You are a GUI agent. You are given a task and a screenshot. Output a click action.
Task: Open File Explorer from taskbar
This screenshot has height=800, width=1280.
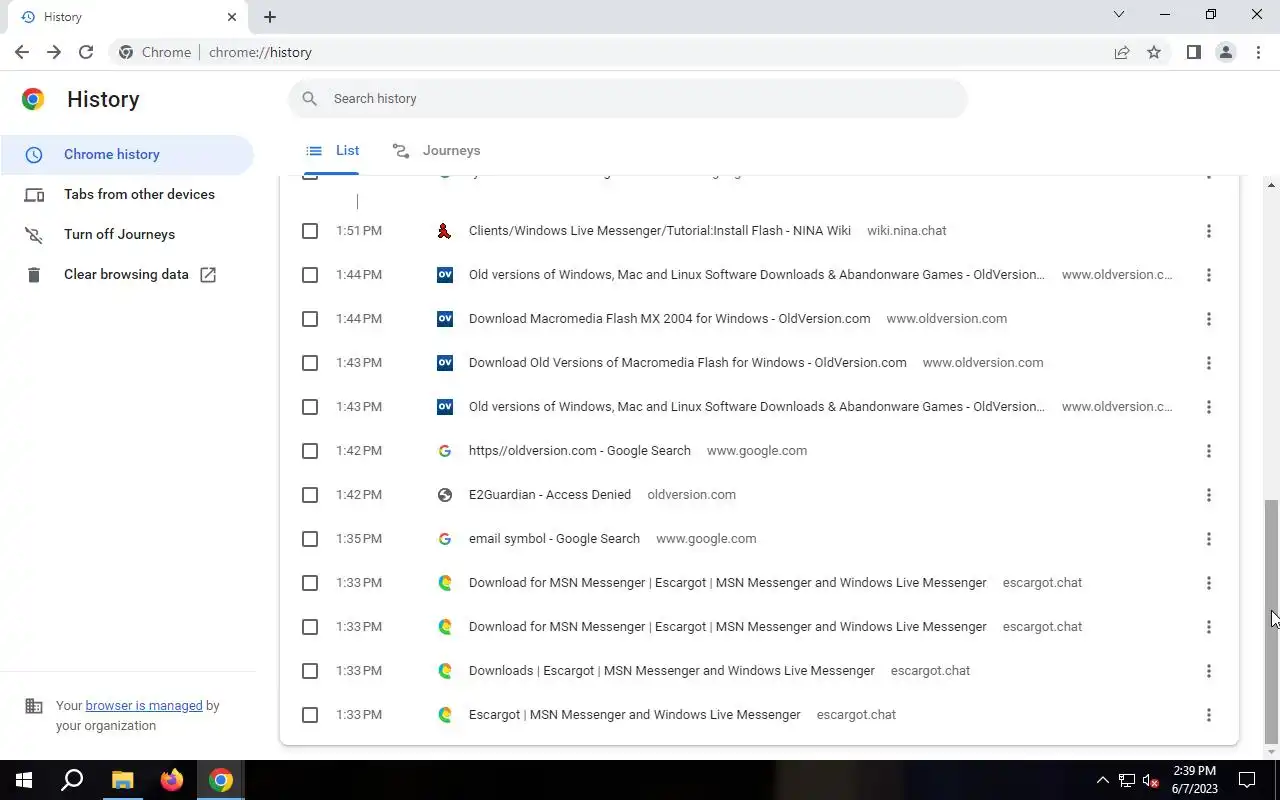122,780
